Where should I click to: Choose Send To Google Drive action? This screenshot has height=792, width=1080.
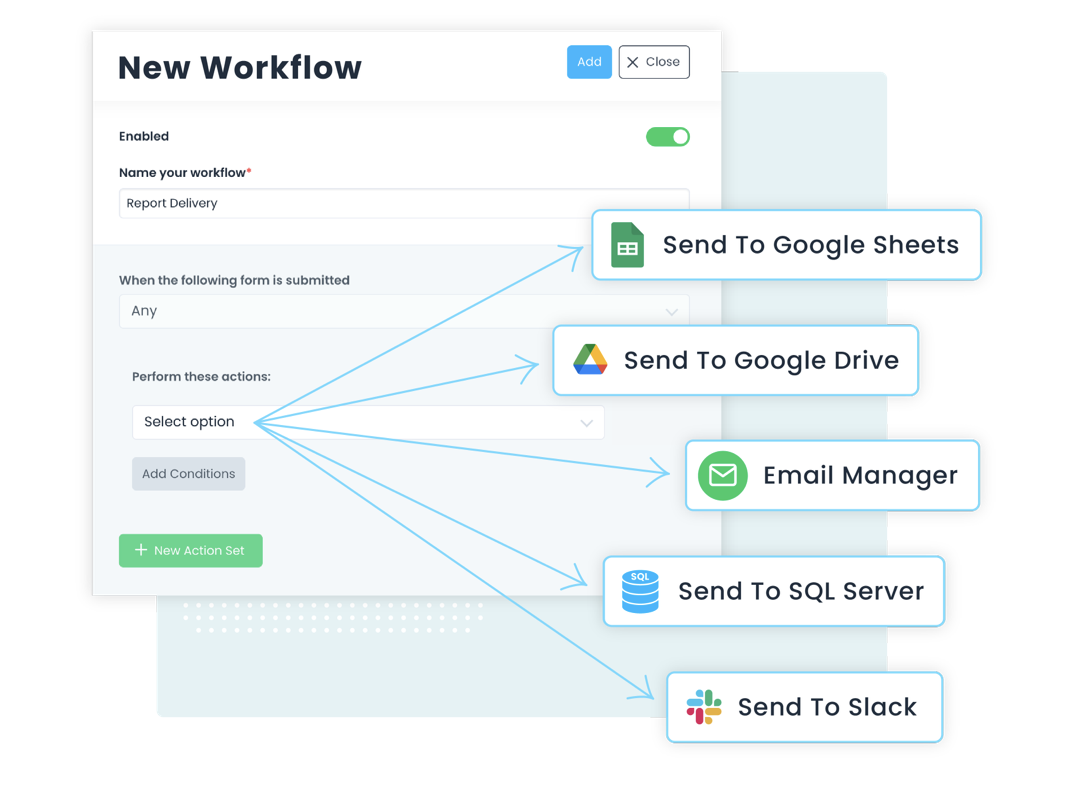(x=760, y=360)
